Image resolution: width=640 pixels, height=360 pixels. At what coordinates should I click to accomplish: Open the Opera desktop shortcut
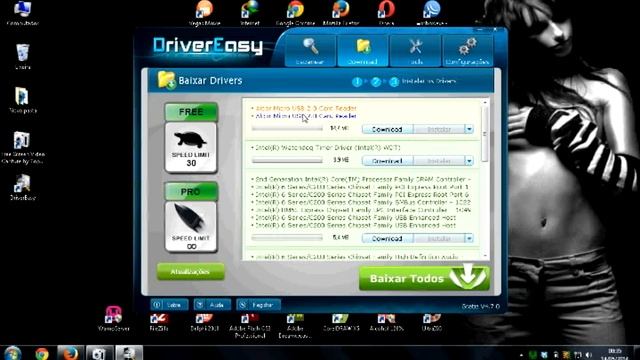[x=386, y=13]
